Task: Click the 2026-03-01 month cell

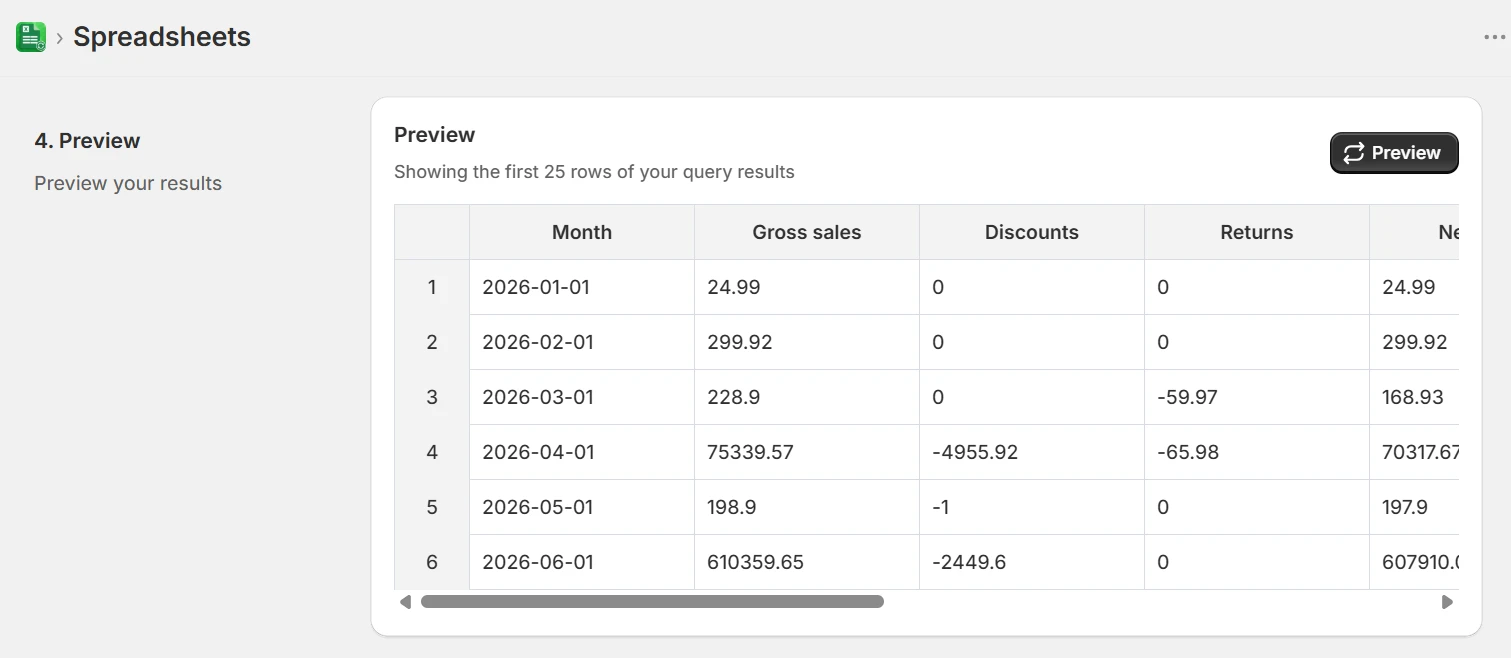Action: 582,397
